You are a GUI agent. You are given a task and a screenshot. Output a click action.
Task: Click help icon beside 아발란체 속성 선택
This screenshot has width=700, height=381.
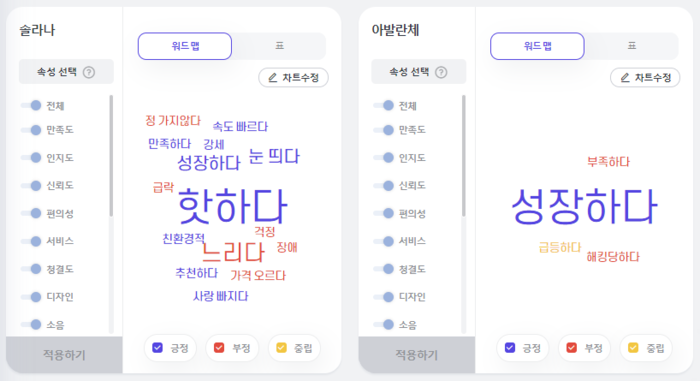(x=441, y=72)
